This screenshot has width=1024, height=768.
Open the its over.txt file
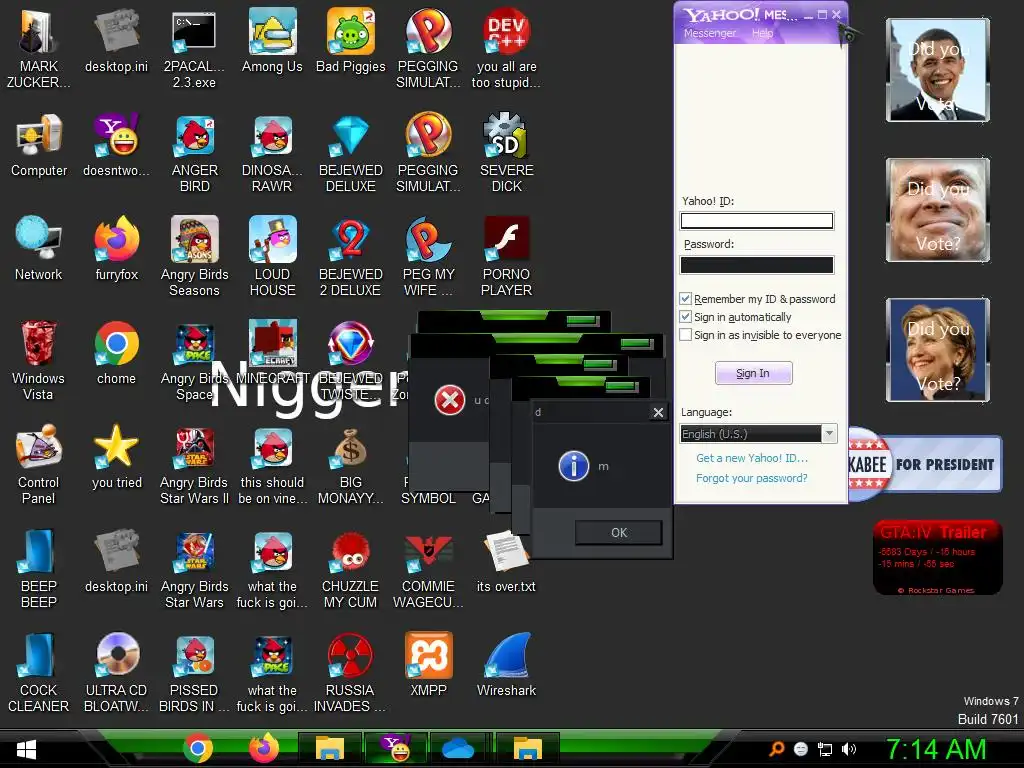coord(506,561)
